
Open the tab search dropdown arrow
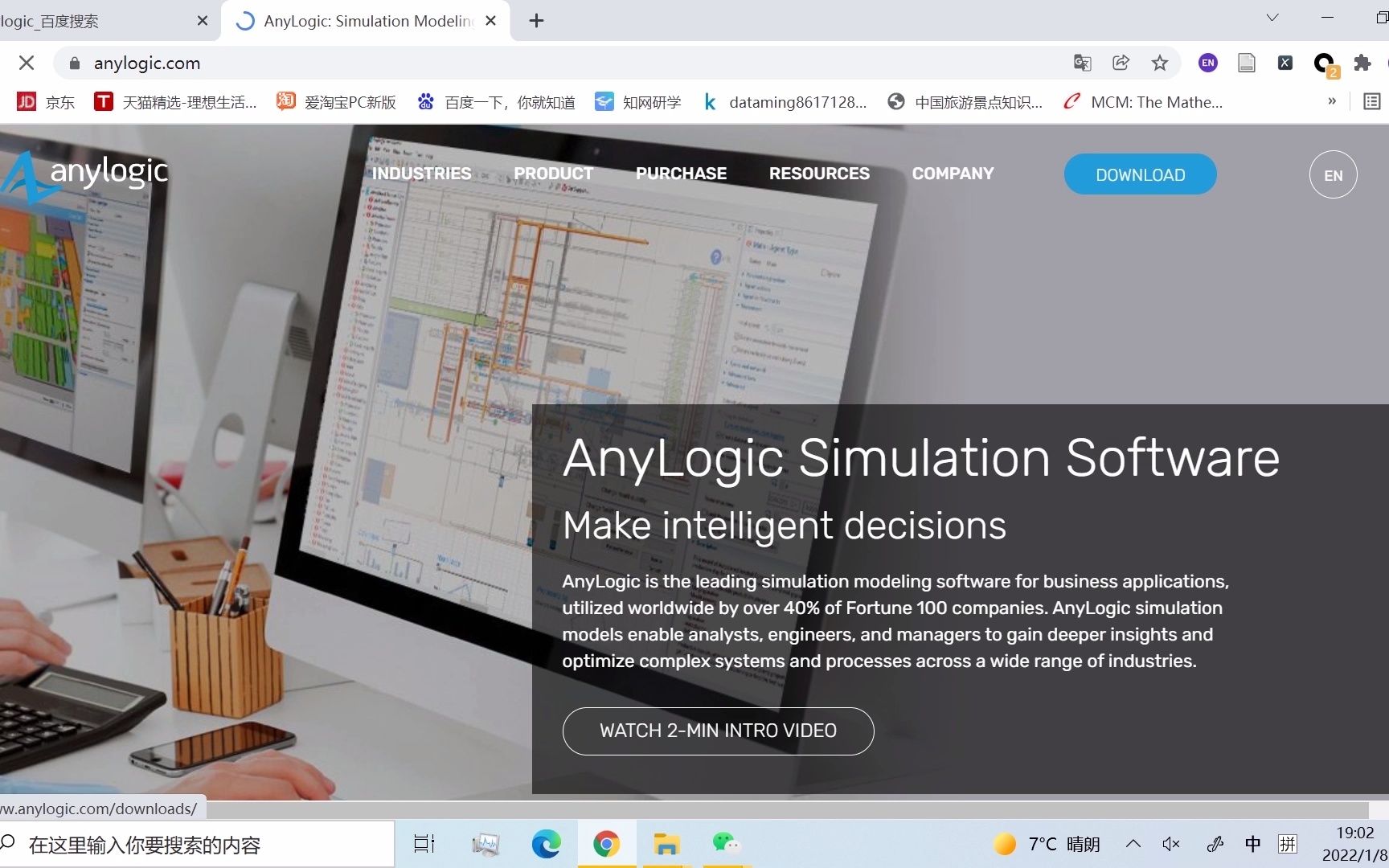(1272, 18)
